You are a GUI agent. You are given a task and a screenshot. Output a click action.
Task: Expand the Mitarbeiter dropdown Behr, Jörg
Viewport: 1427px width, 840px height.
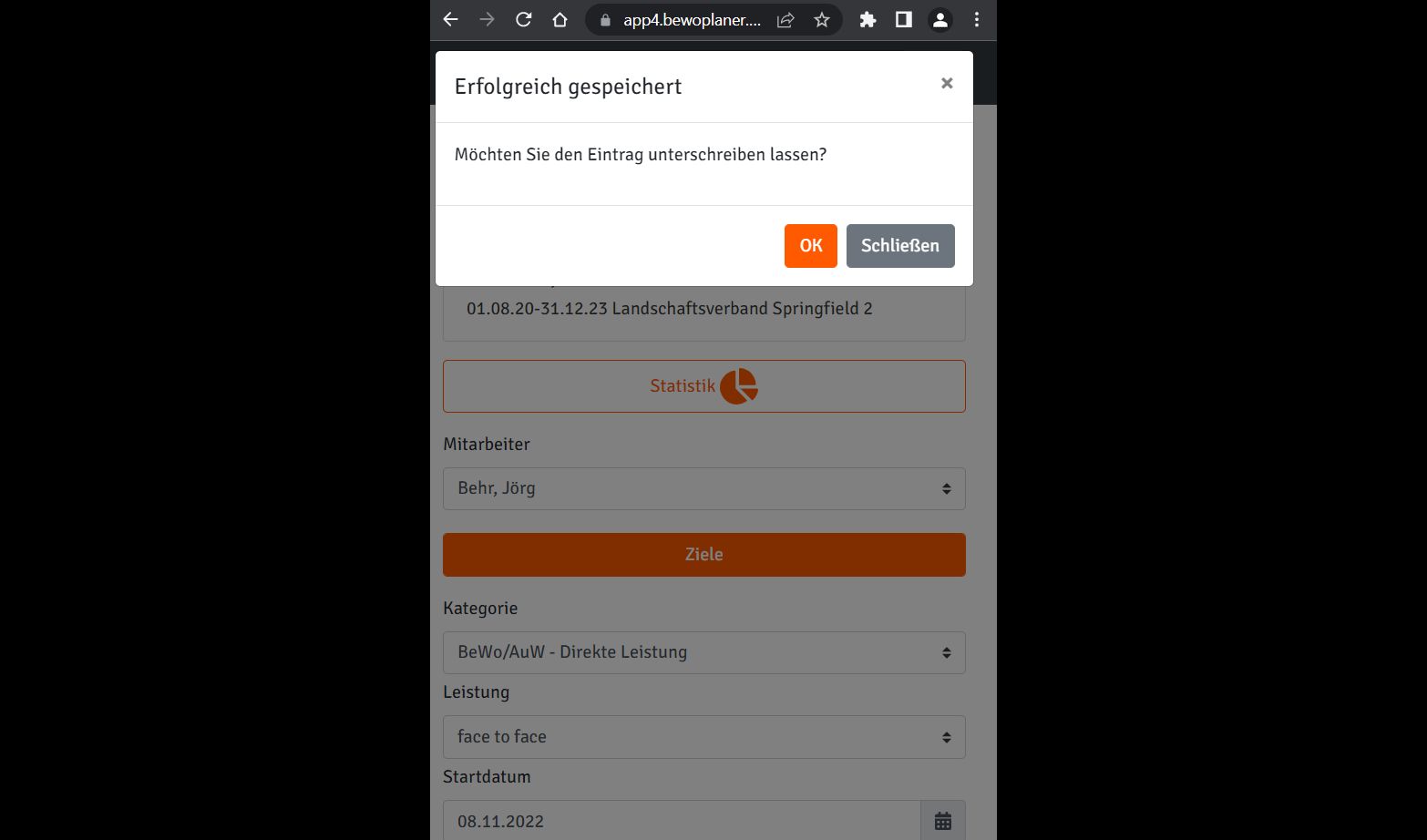[704, 488]
